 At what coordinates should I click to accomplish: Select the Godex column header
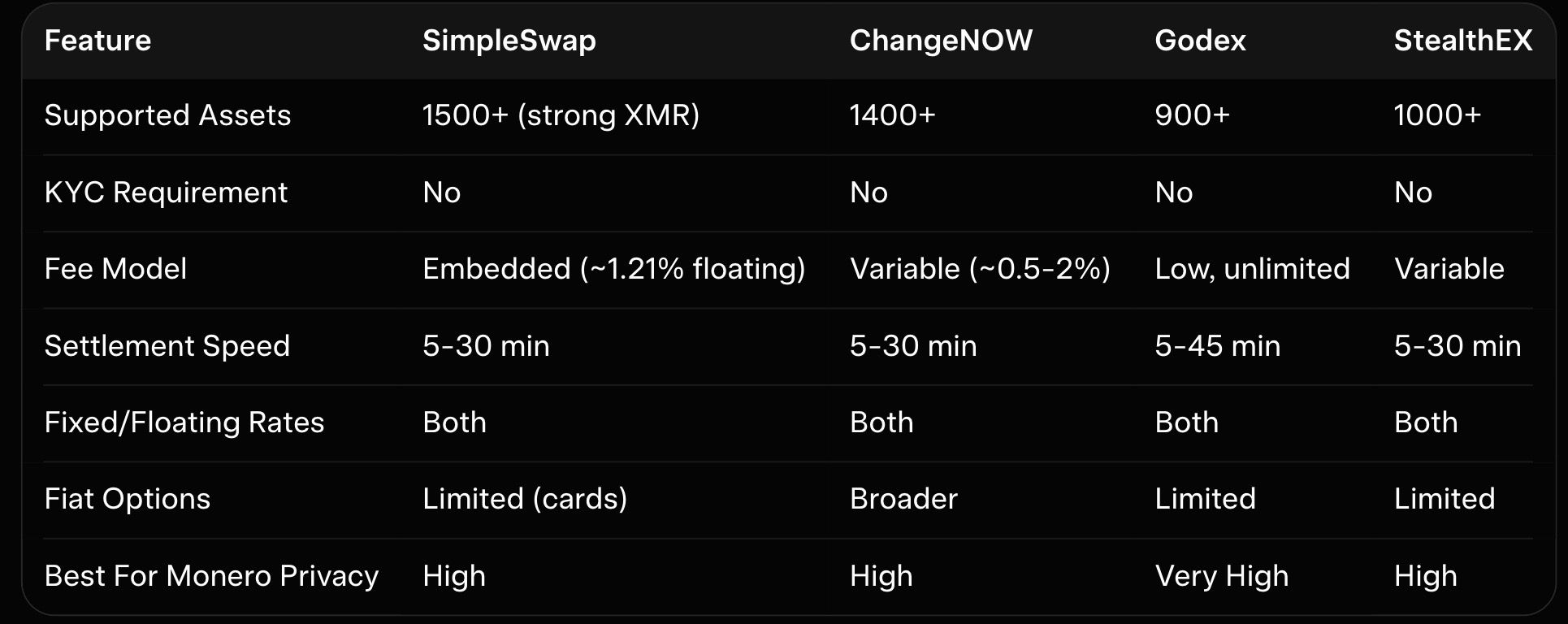click(1200, 41)
